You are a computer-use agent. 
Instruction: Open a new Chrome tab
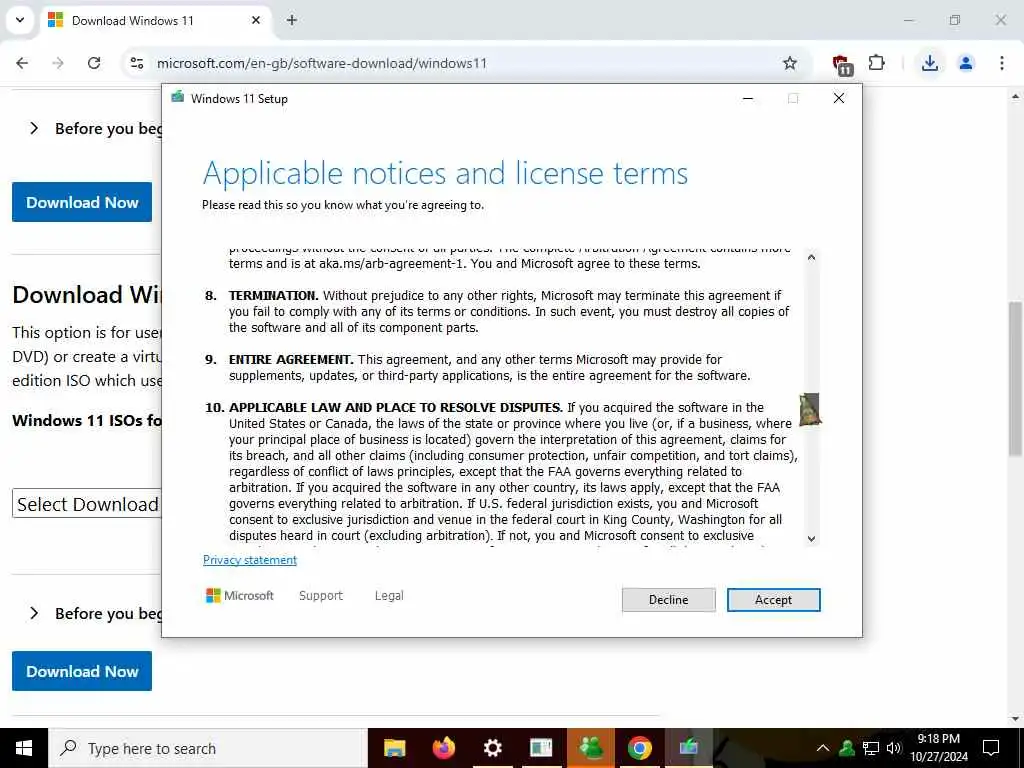point(292,20)
